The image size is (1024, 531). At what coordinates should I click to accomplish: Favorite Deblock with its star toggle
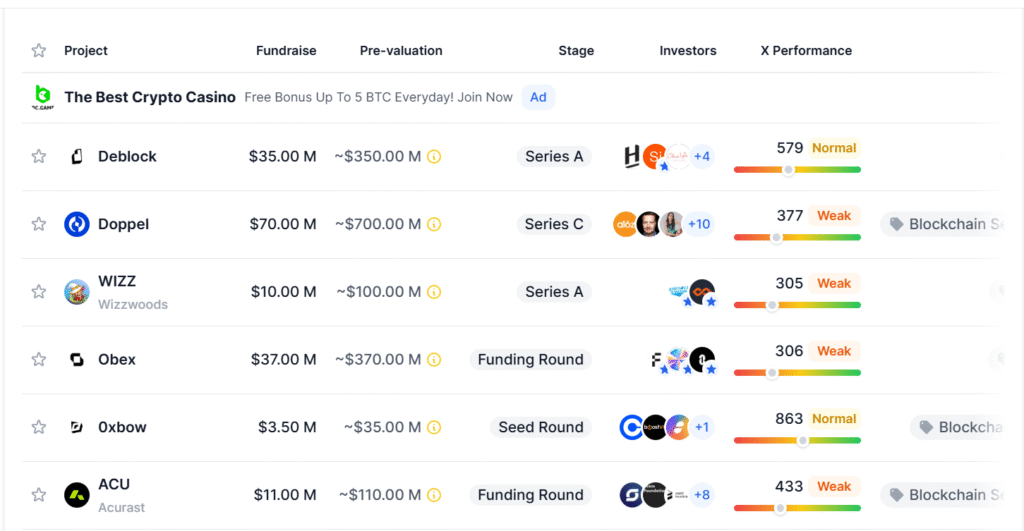(x=39, y=156)
